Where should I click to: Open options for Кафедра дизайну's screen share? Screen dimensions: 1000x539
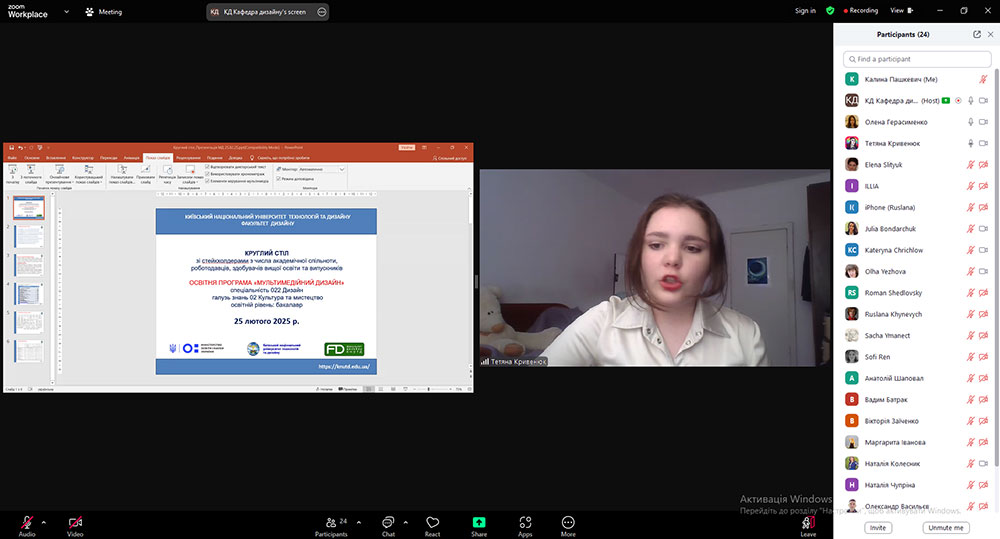click(x=321, y=11)
